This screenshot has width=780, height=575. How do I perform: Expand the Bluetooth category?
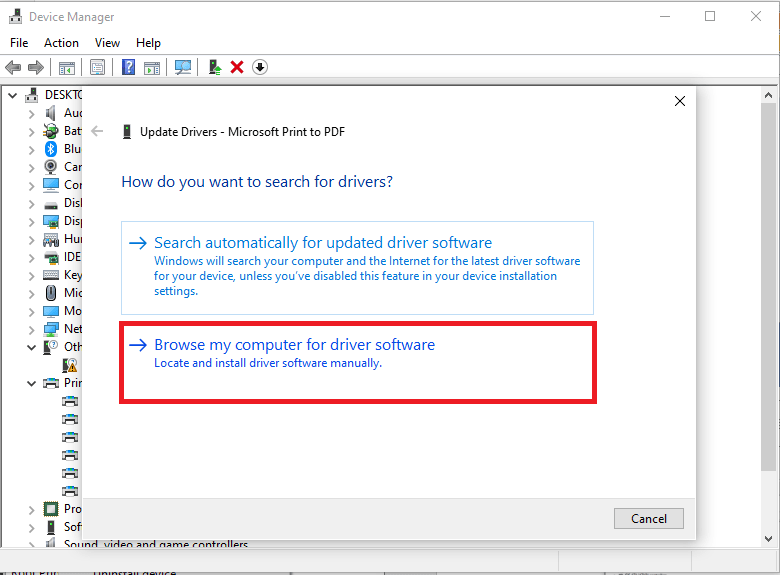[32, 150]
